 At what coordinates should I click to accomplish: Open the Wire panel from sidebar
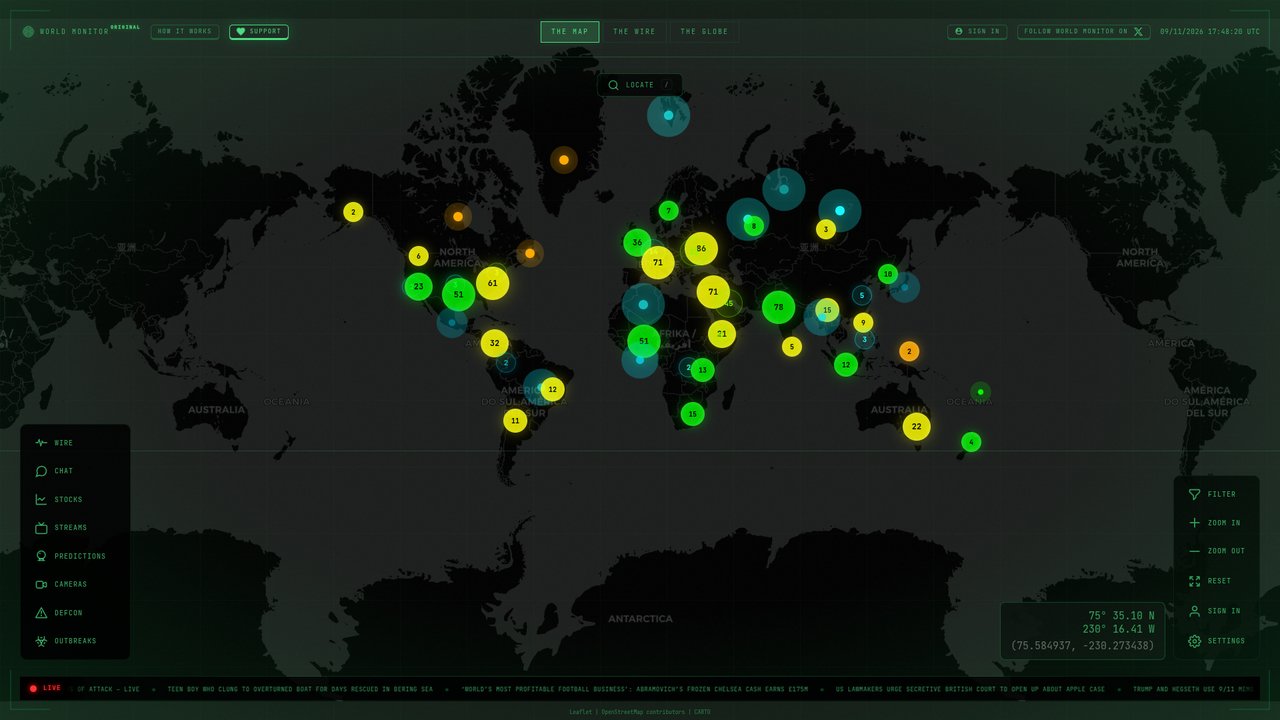tap(75, 443)
